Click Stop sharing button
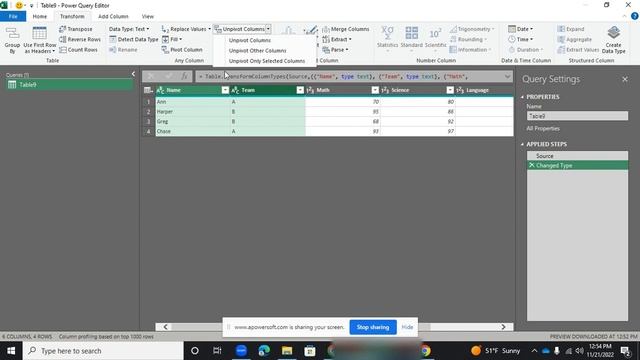Image resolution: width=640 pixels, height=360 pixels. (373, 327)
